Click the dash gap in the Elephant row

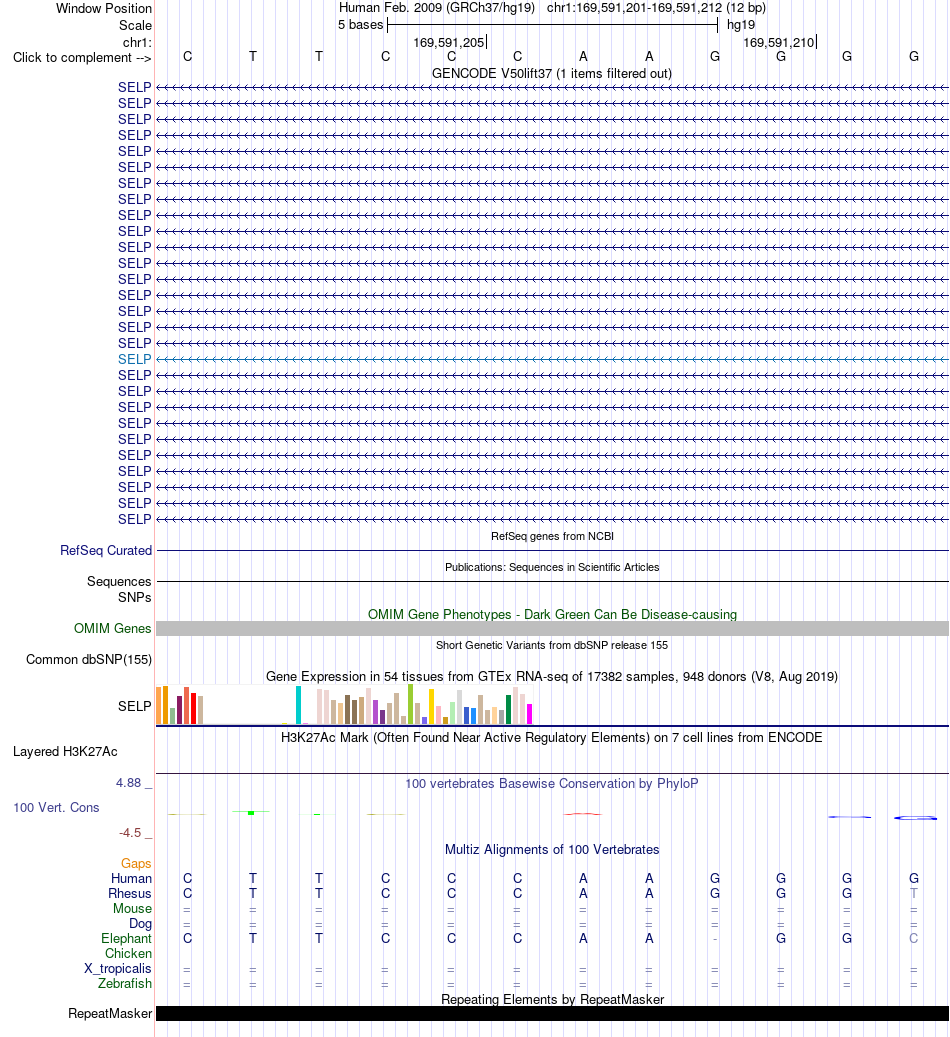pyautogui.click(x=715, y=939)
